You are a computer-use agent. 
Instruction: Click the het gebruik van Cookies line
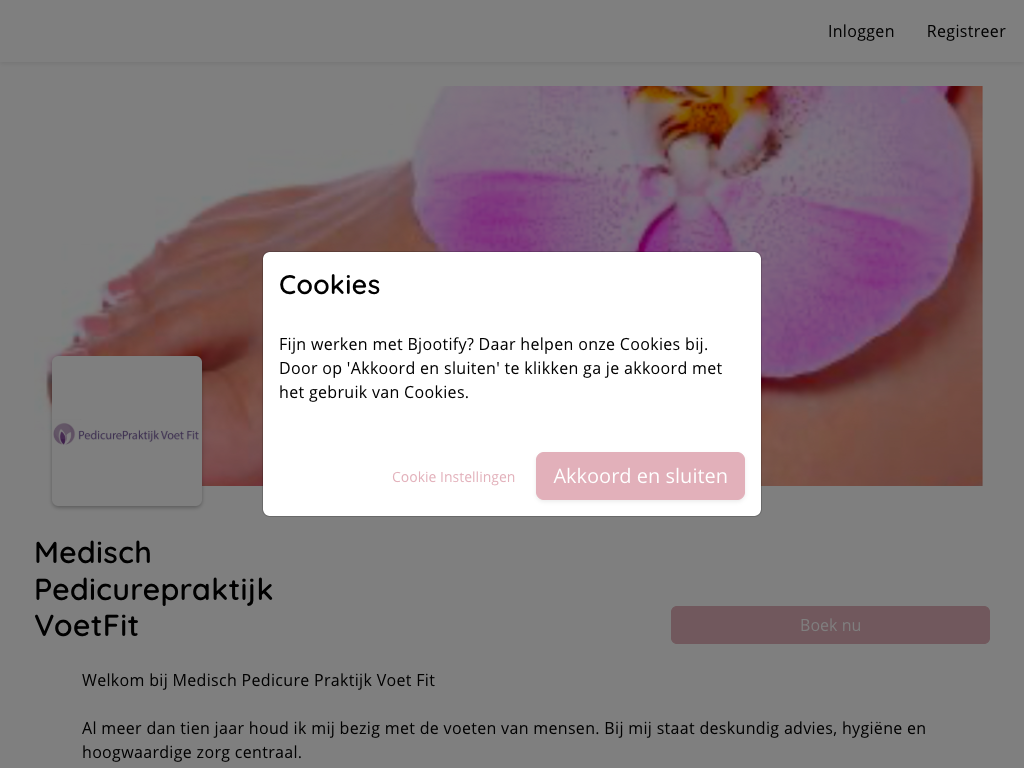[x=374, y=392]
